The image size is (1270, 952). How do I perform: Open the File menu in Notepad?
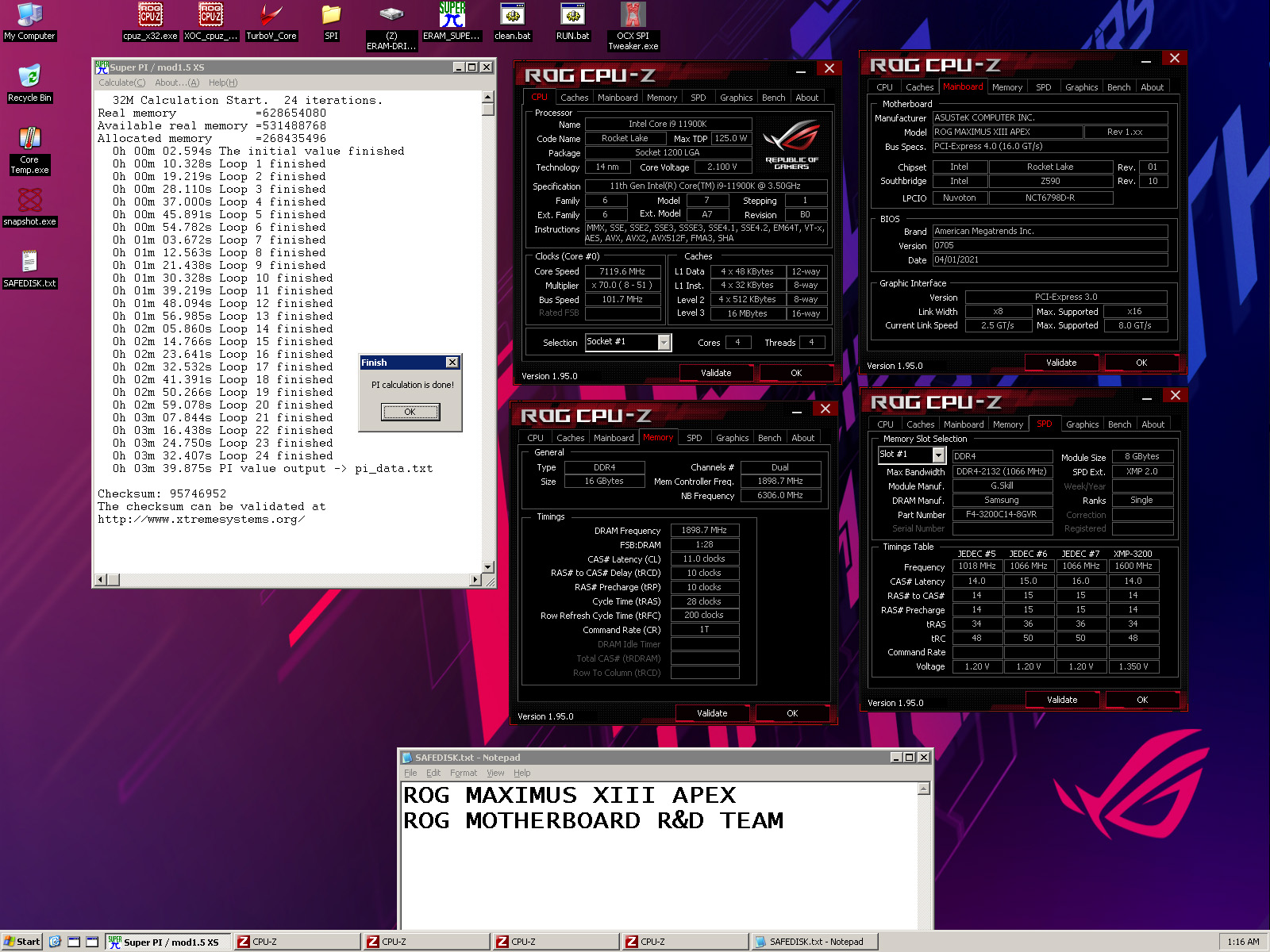point(410,773)
